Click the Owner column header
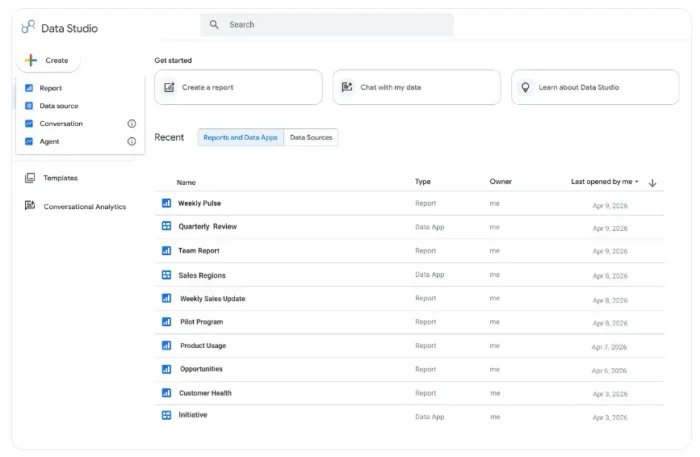Screen dimensions: 700x457 coord(500,182)
